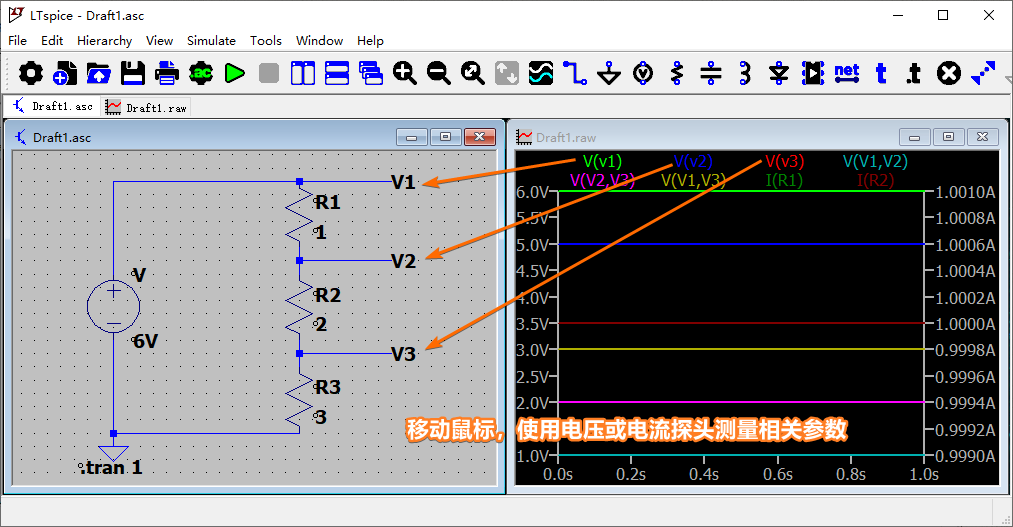Place a net label

(x=847, y=73)
